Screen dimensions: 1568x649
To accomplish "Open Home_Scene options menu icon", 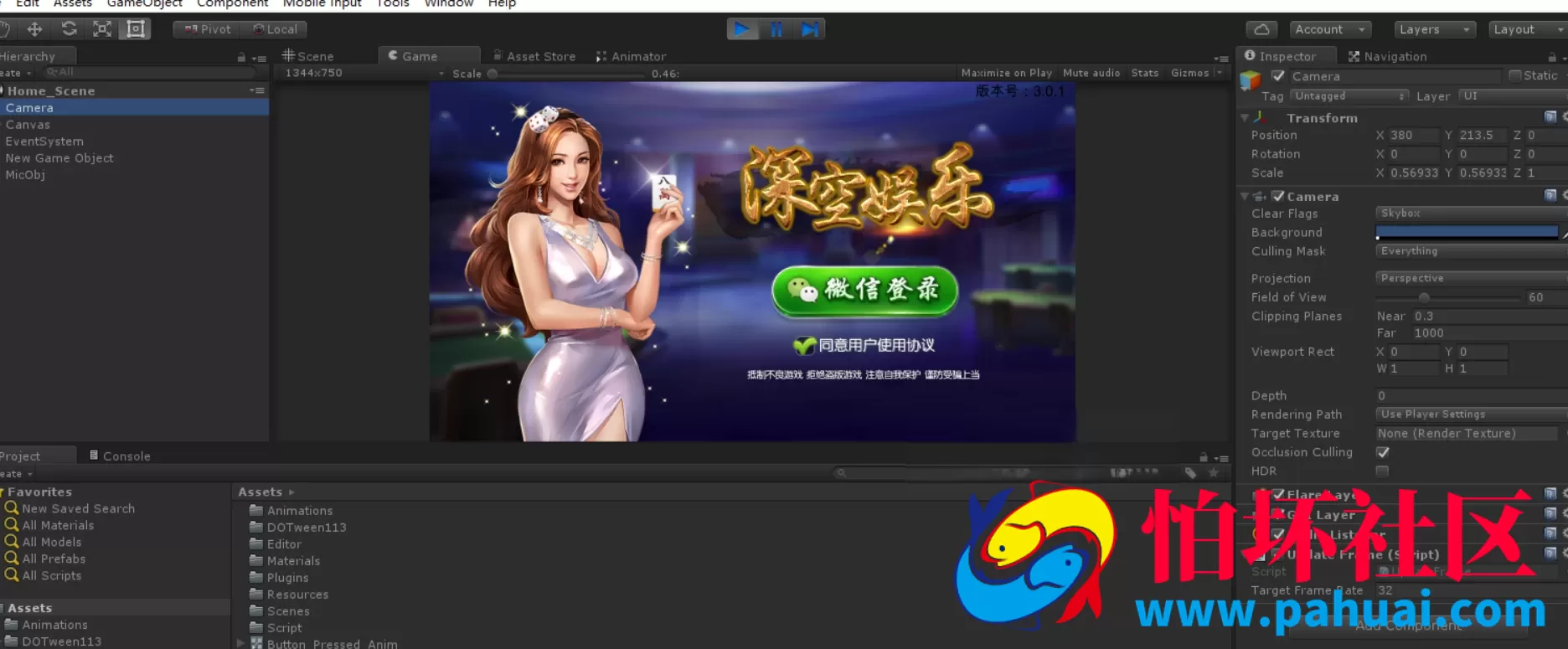I will [256, 90].
